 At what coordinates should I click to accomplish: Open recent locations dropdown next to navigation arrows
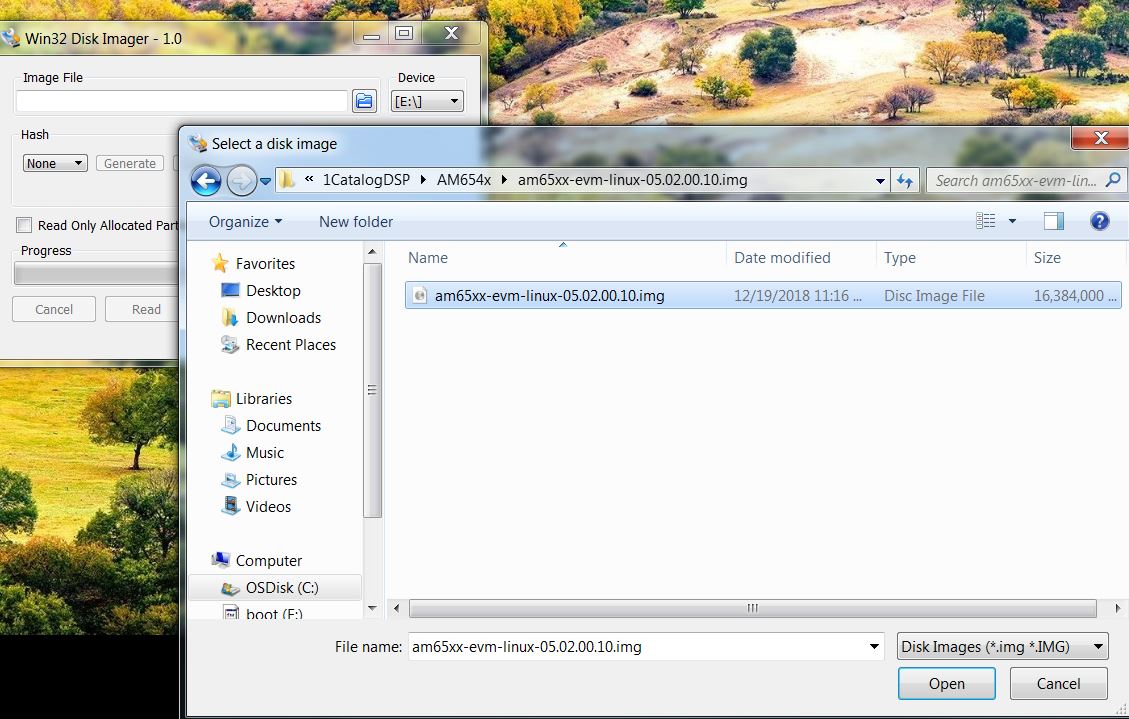(x=266, y=181)
